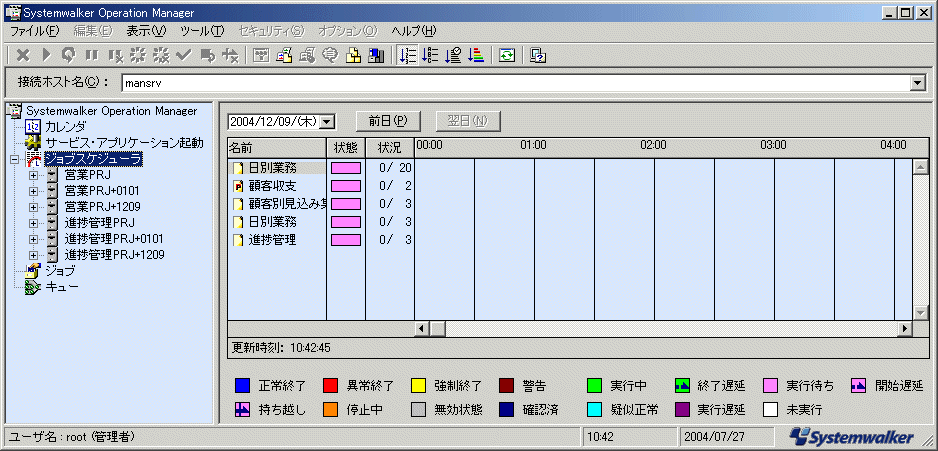This screenshot has height=451, width=938.
Task: Click the green refresh toolbar icon
Action: 507,56
